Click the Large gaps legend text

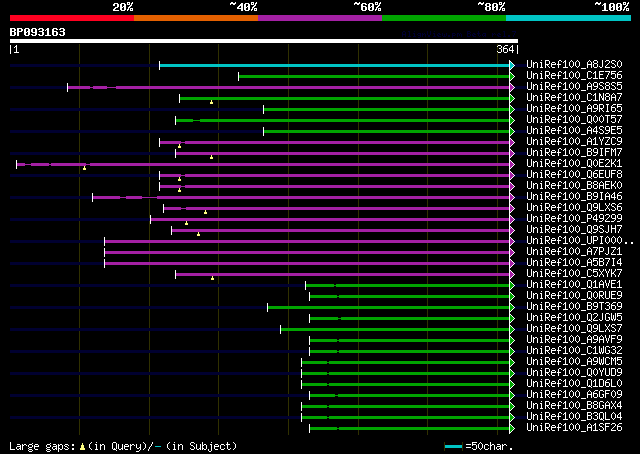42,447
